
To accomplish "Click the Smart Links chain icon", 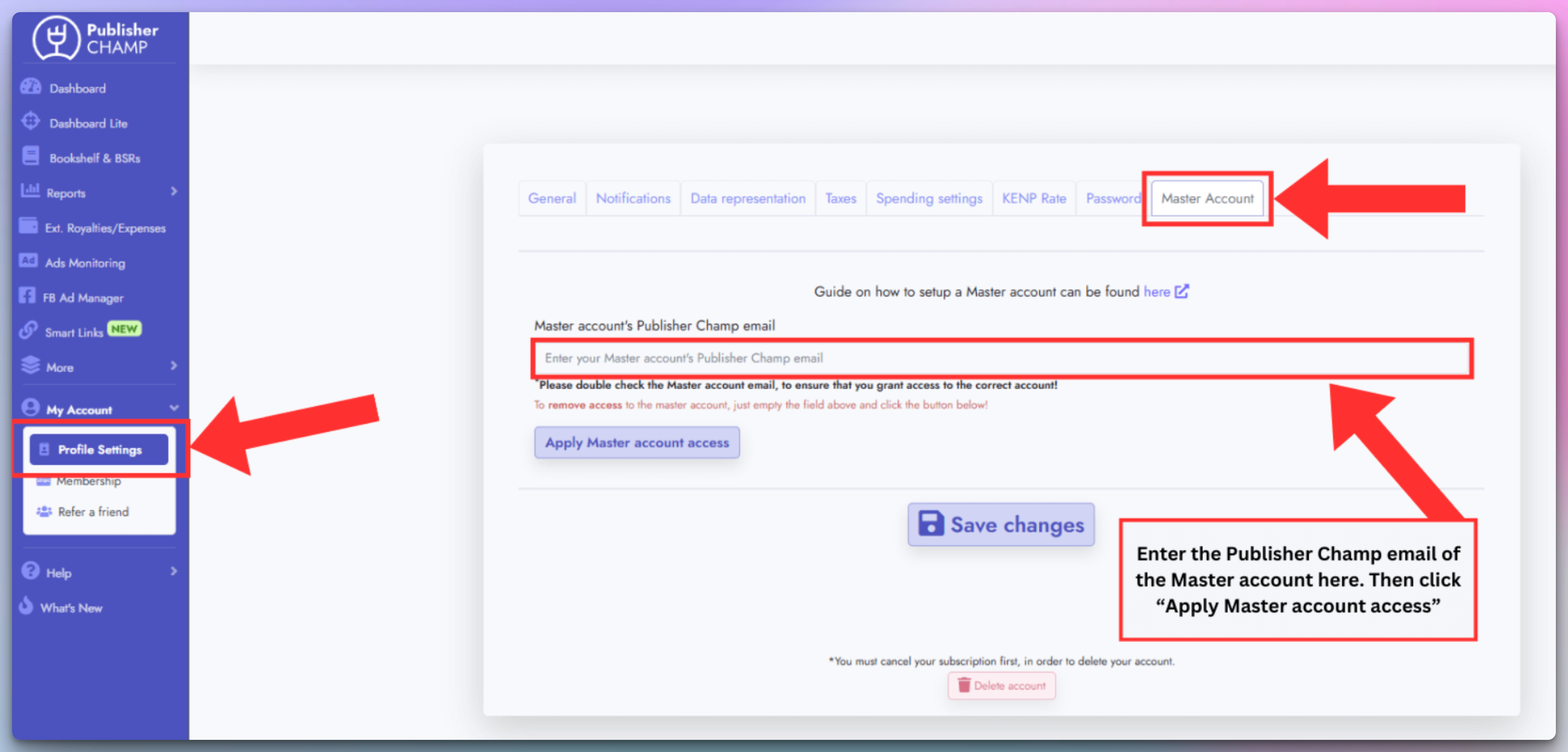I will coord(28,331).
